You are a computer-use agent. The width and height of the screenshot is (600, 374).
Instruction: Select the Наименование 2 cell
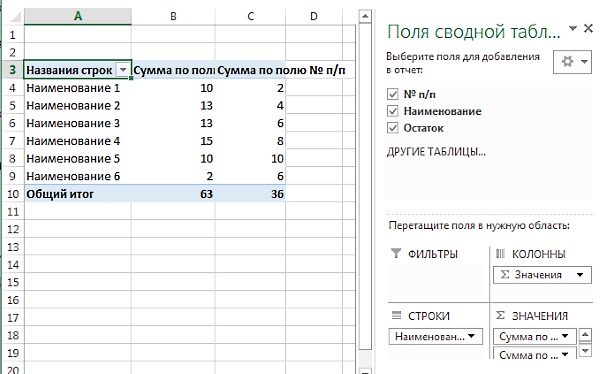78,106
